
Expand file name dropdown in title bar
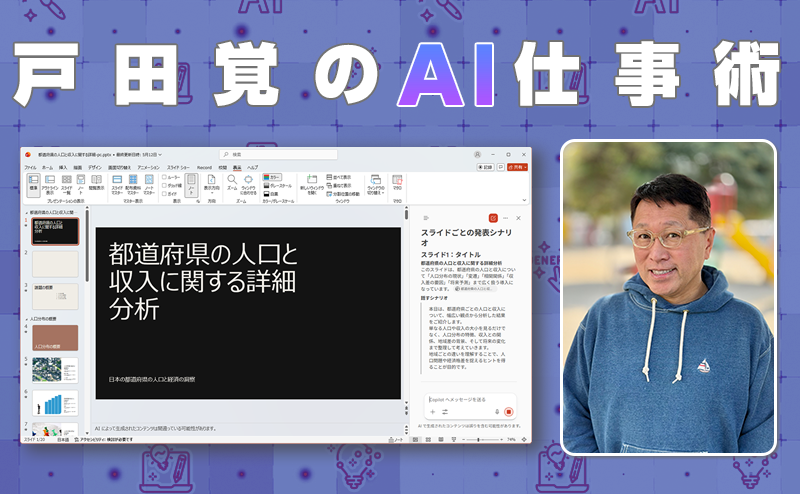click(160, 155)
